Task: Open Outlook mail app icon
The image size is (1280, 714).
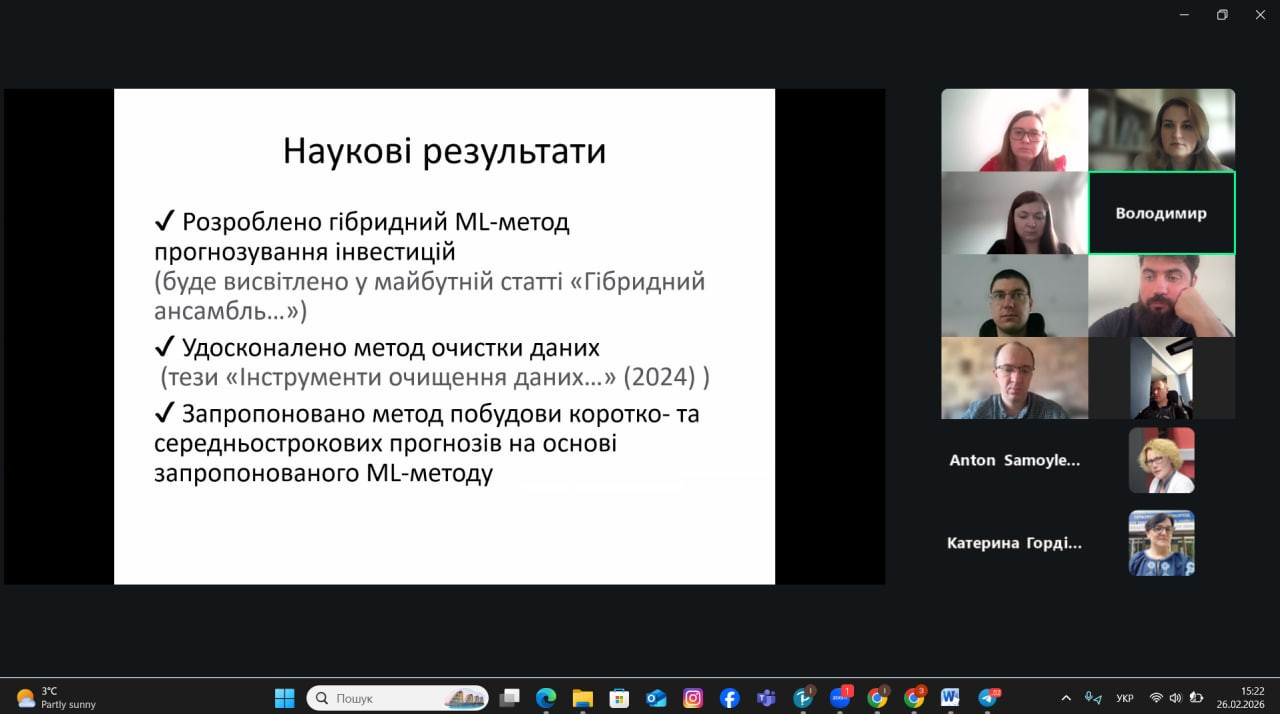Action: pos(656,698)
